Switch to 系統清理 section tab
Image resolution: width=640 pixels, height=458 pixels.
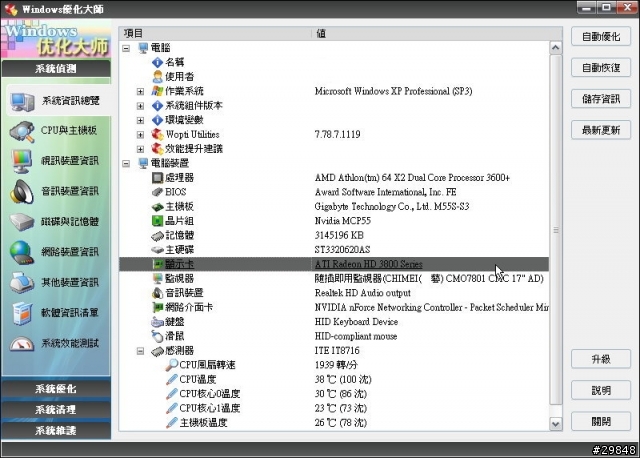pyautogui.click(x=56, y=409)
